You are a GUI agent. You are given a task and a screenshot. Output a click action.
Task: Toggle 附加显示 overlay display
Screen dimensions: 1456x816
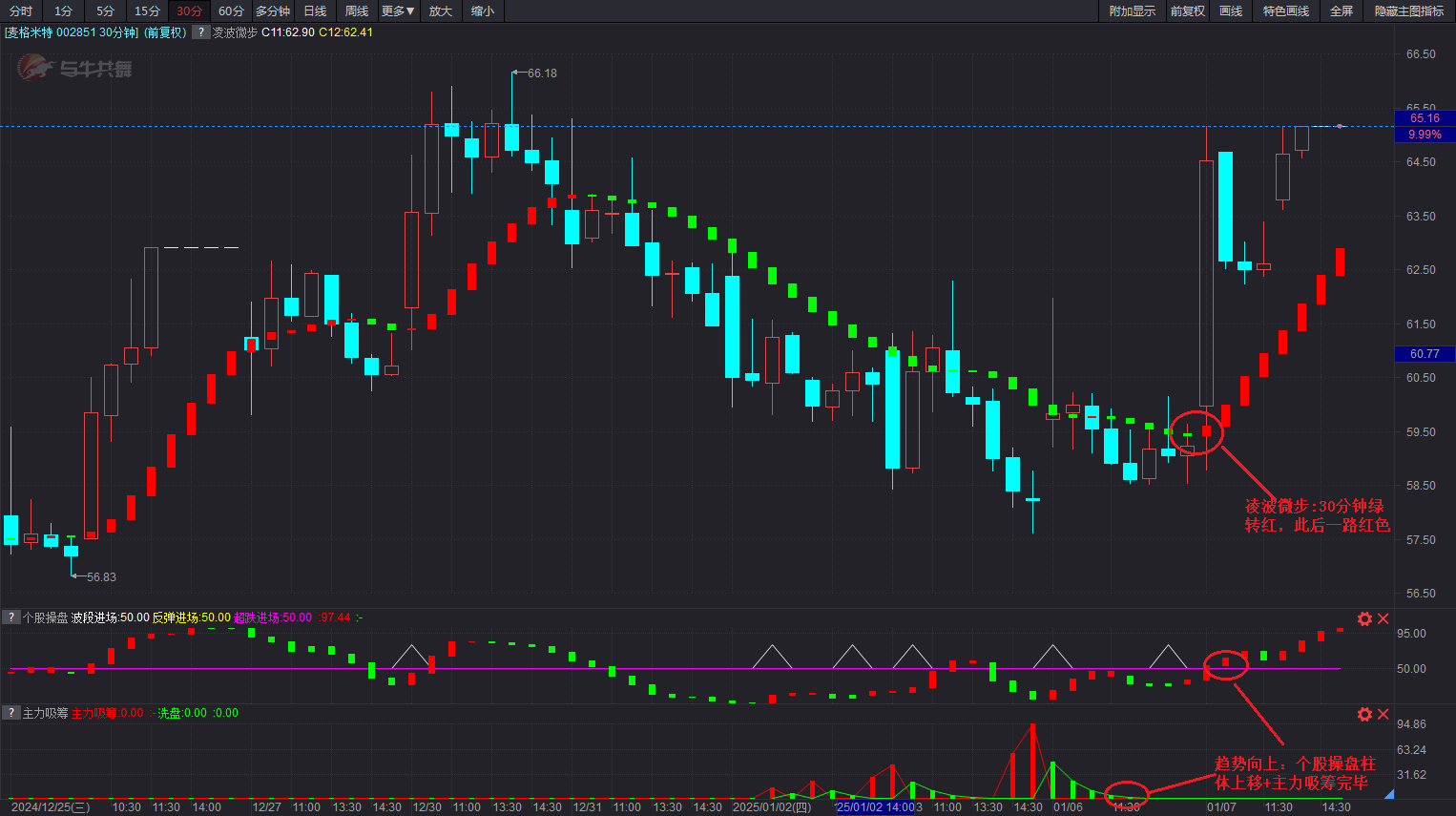point(1132,11)
